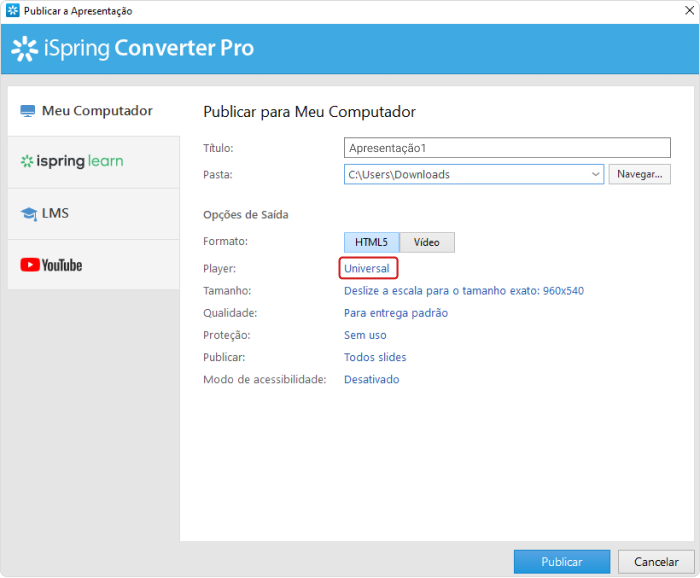Click the Publicar para Meu Computador heading

click(x=309, y=112)
